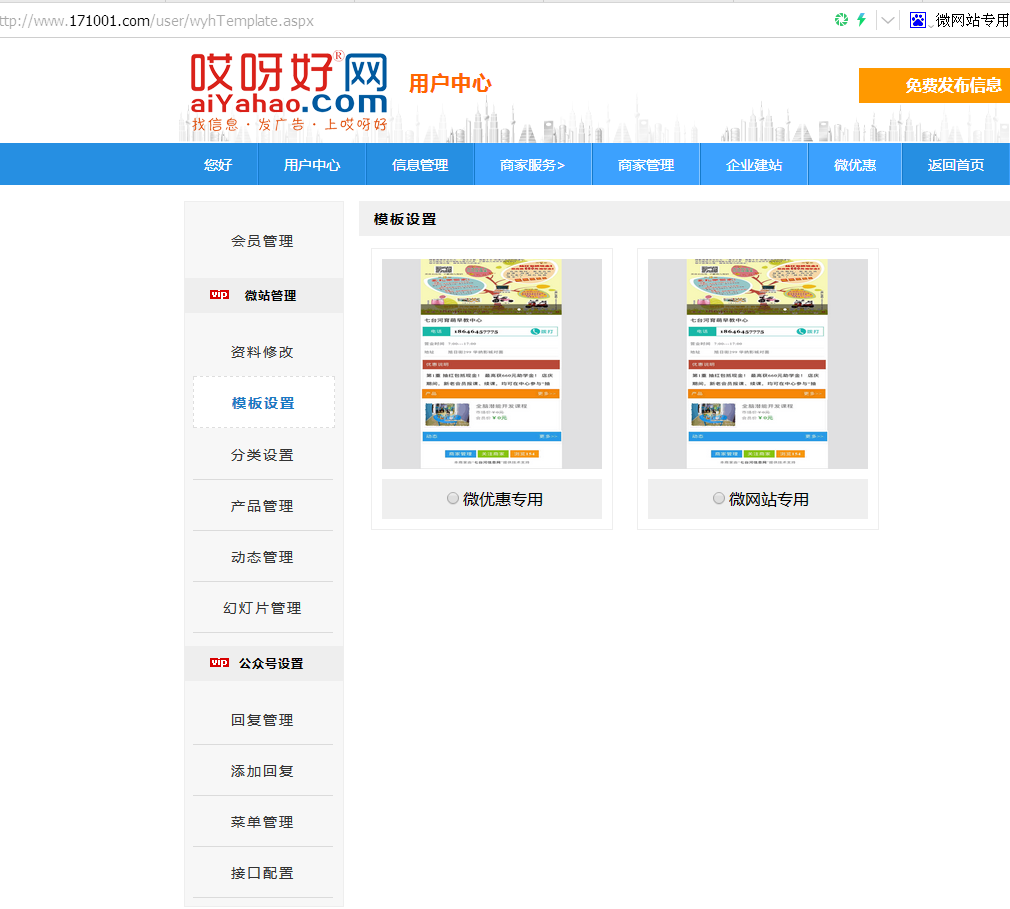Go to 信息管理 in the top navigation
Viewport: 1010px width, 909px height.
tap(420, 165)
